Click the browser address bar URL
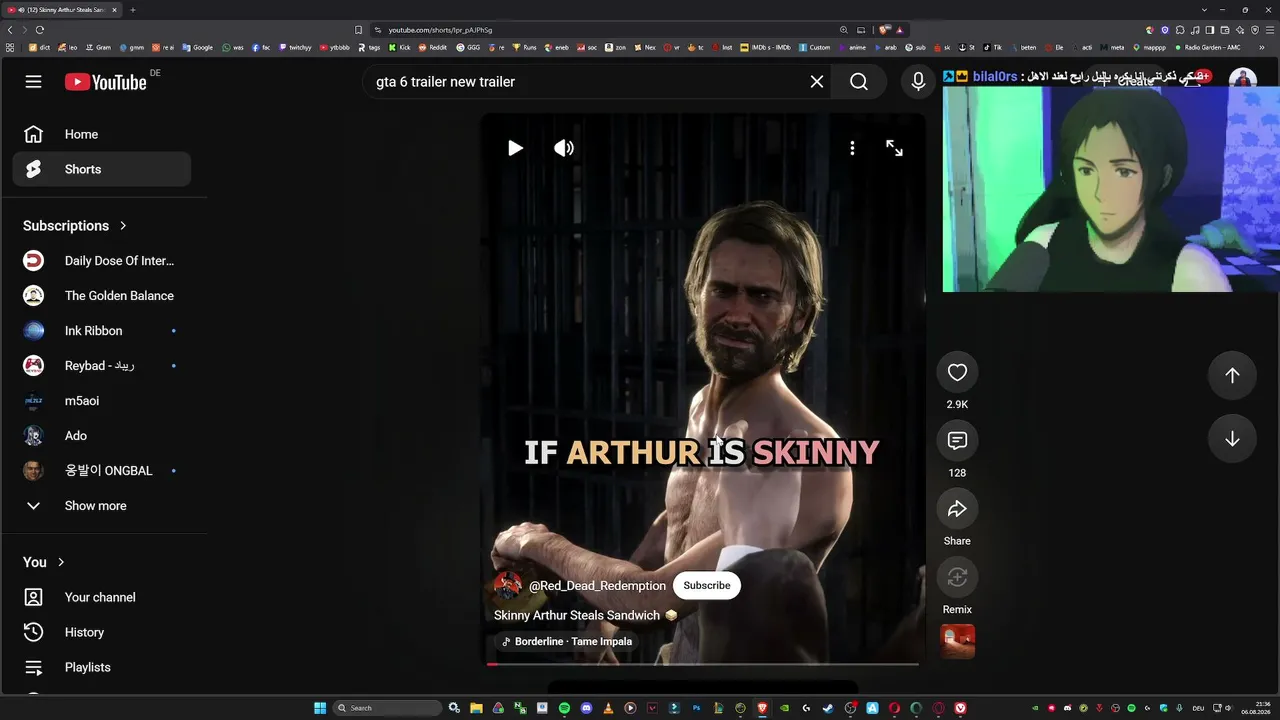The width and height of the screenshot is (1280, 720). click(440, 30)
